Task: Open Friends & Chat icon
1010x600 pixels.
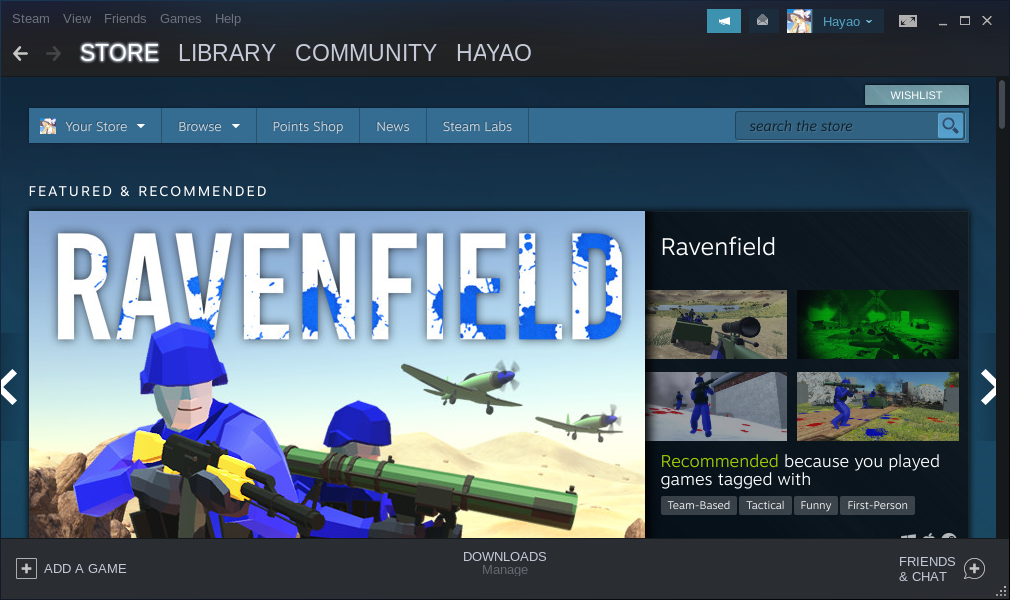Action: (974, 569)
